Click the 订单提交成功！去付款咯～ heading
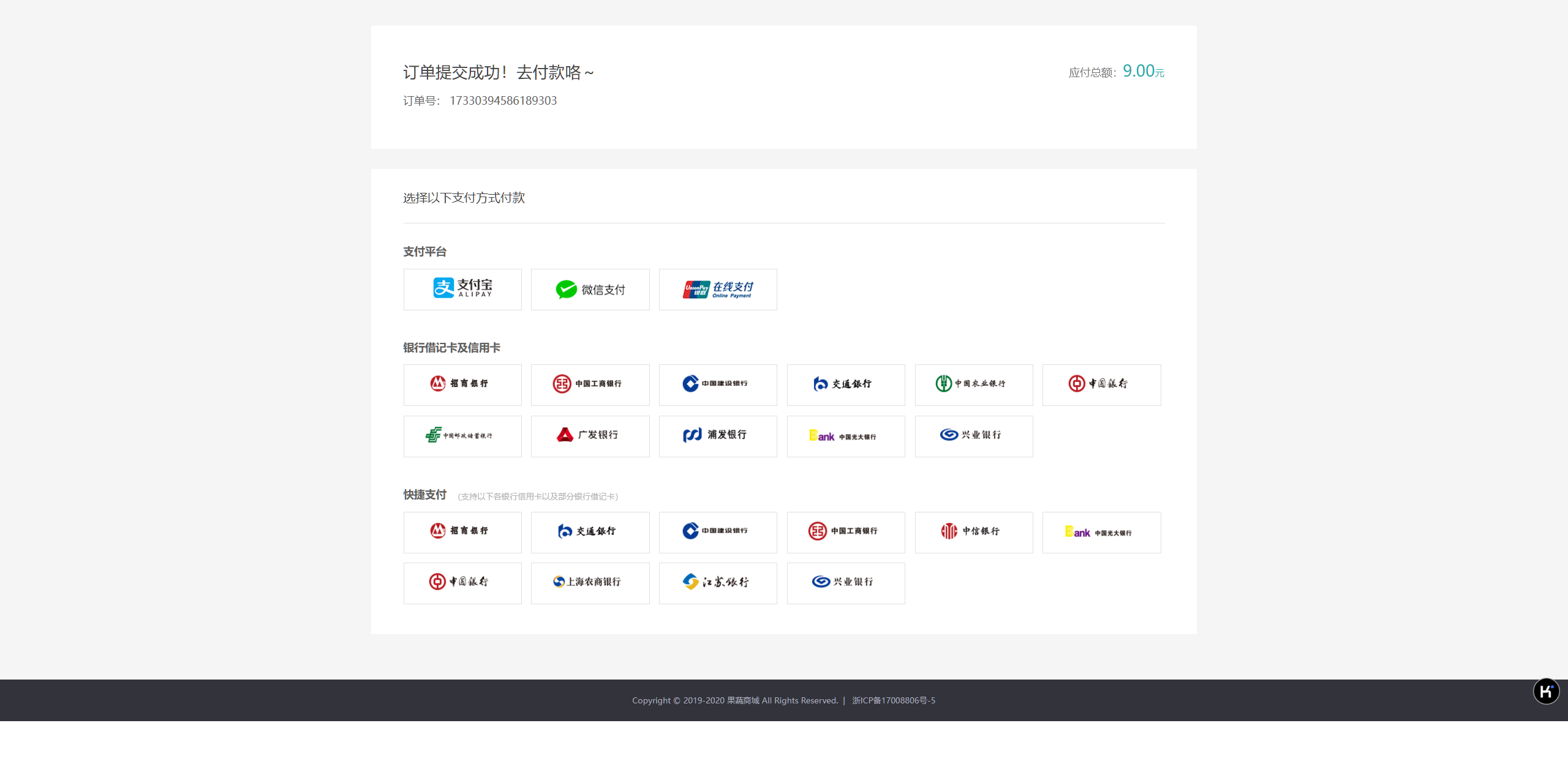Image resolution: width=1568 pixels, height=783 pixels. click(499, 72)
